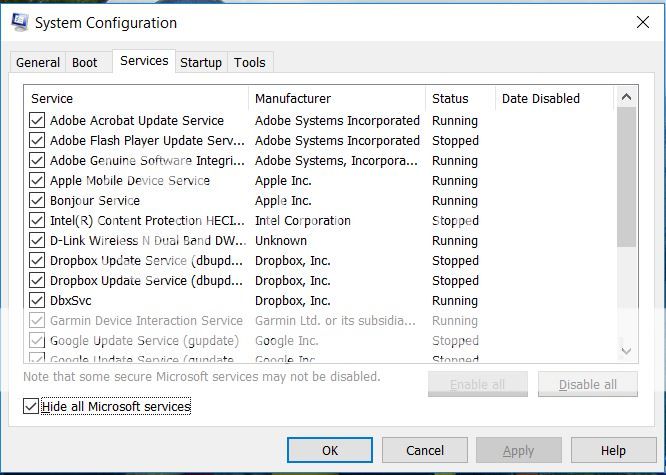Screen dimensions: 666x475
Task: Select the Adobe Acrobat Update Service row text
Action: point(137,121)
